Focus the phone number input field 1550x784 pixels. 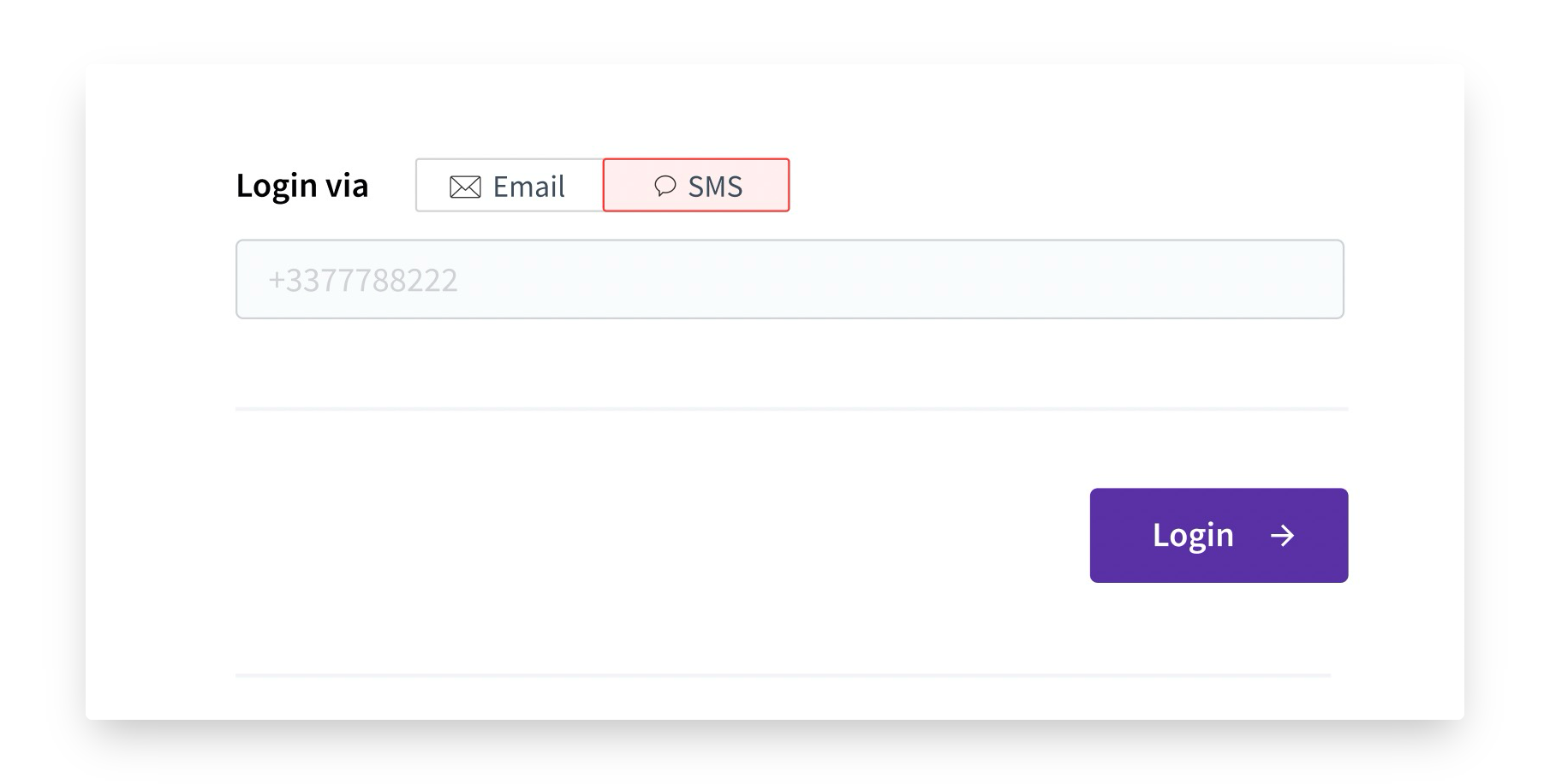pyautogui.click(x=789, y=280)
